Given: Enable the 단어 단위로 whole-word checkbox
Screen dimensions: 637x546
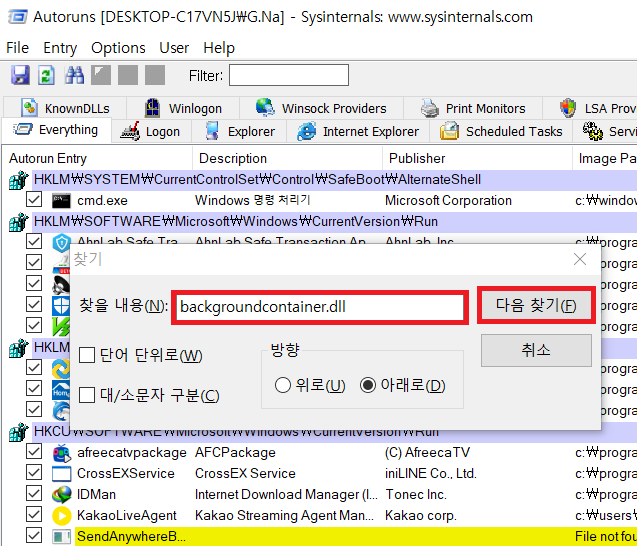Looking at the screenshot, I should pyautogui.click(x=87, y=355).
